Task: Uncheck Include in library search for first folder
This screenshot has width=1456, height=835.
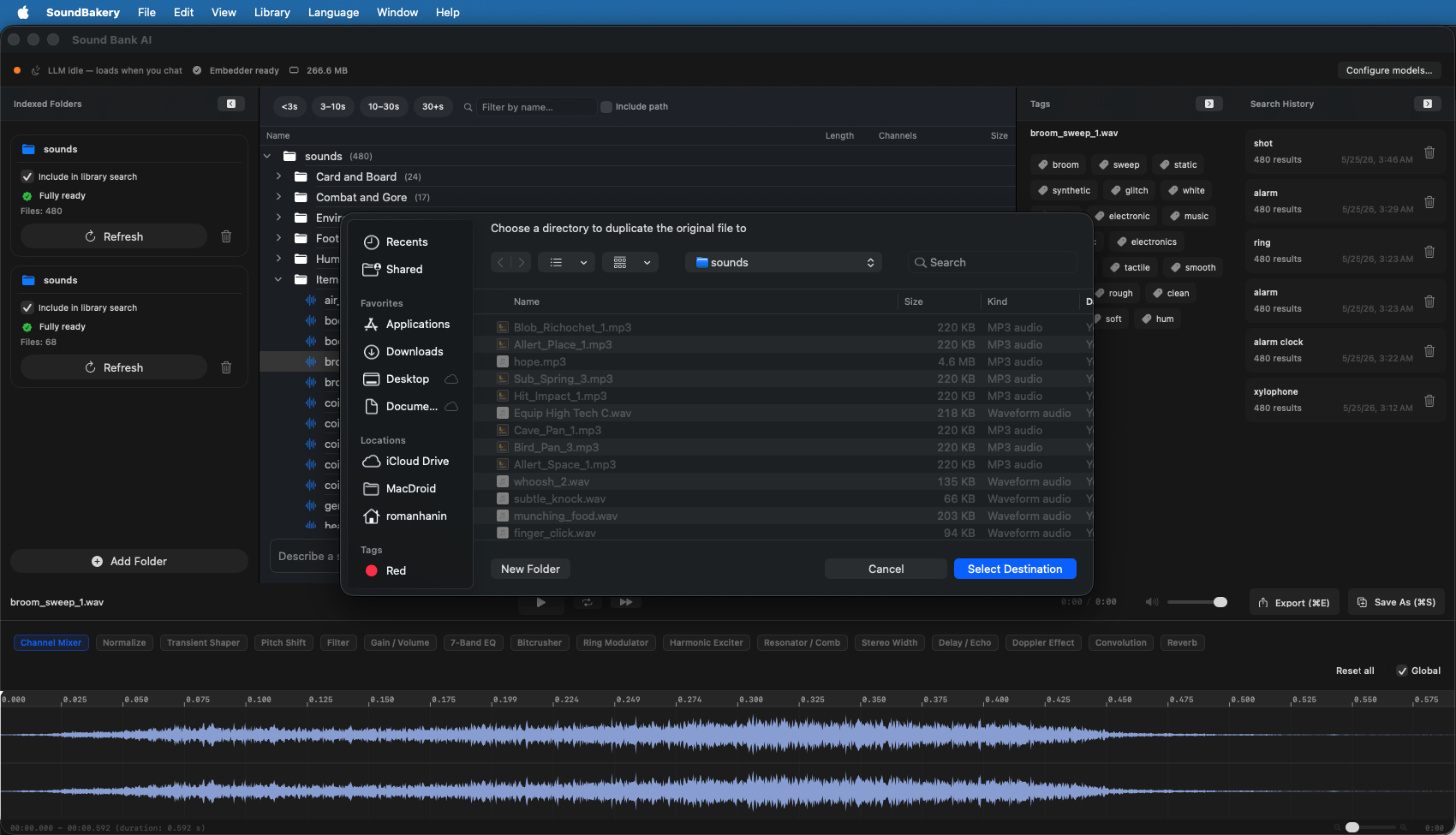Action: [27, 176]
